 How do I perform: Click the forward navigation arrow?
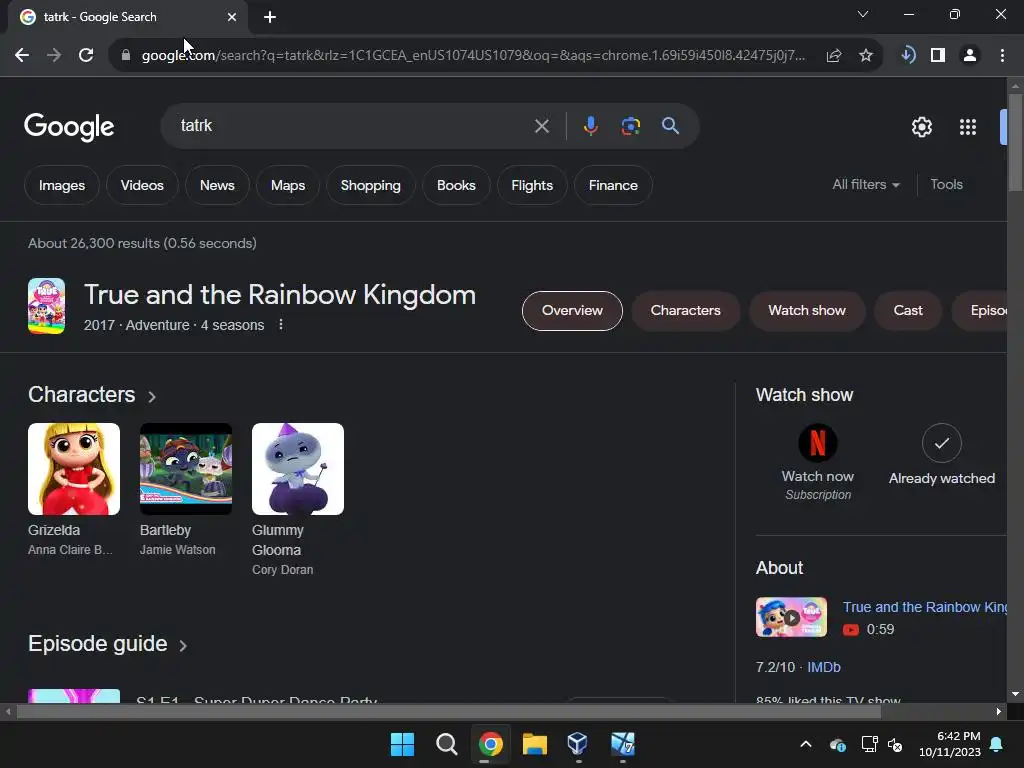pos(54,56)
